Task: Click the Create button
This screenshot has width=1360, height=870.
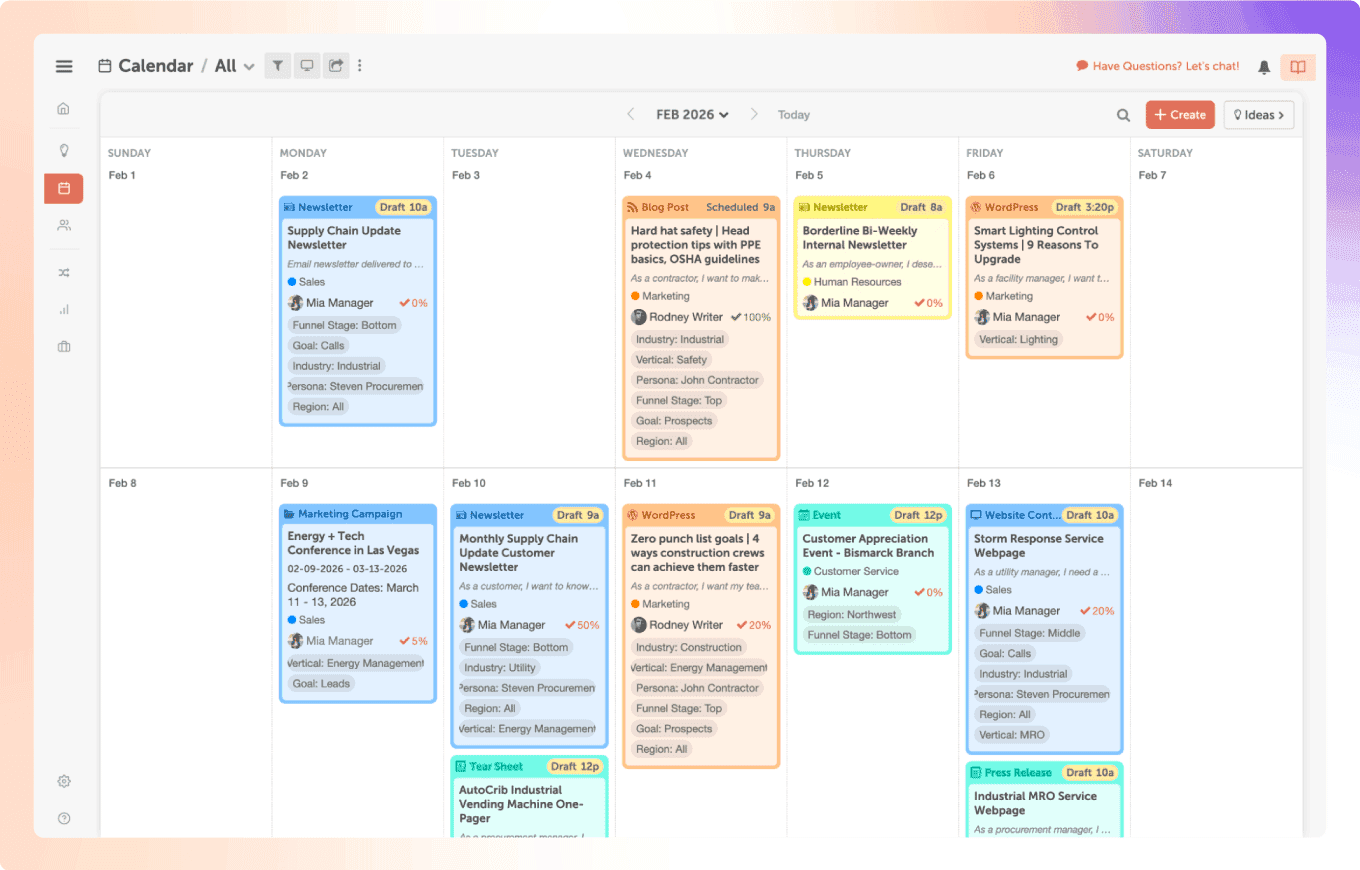Action: [x=1179, y=114]
